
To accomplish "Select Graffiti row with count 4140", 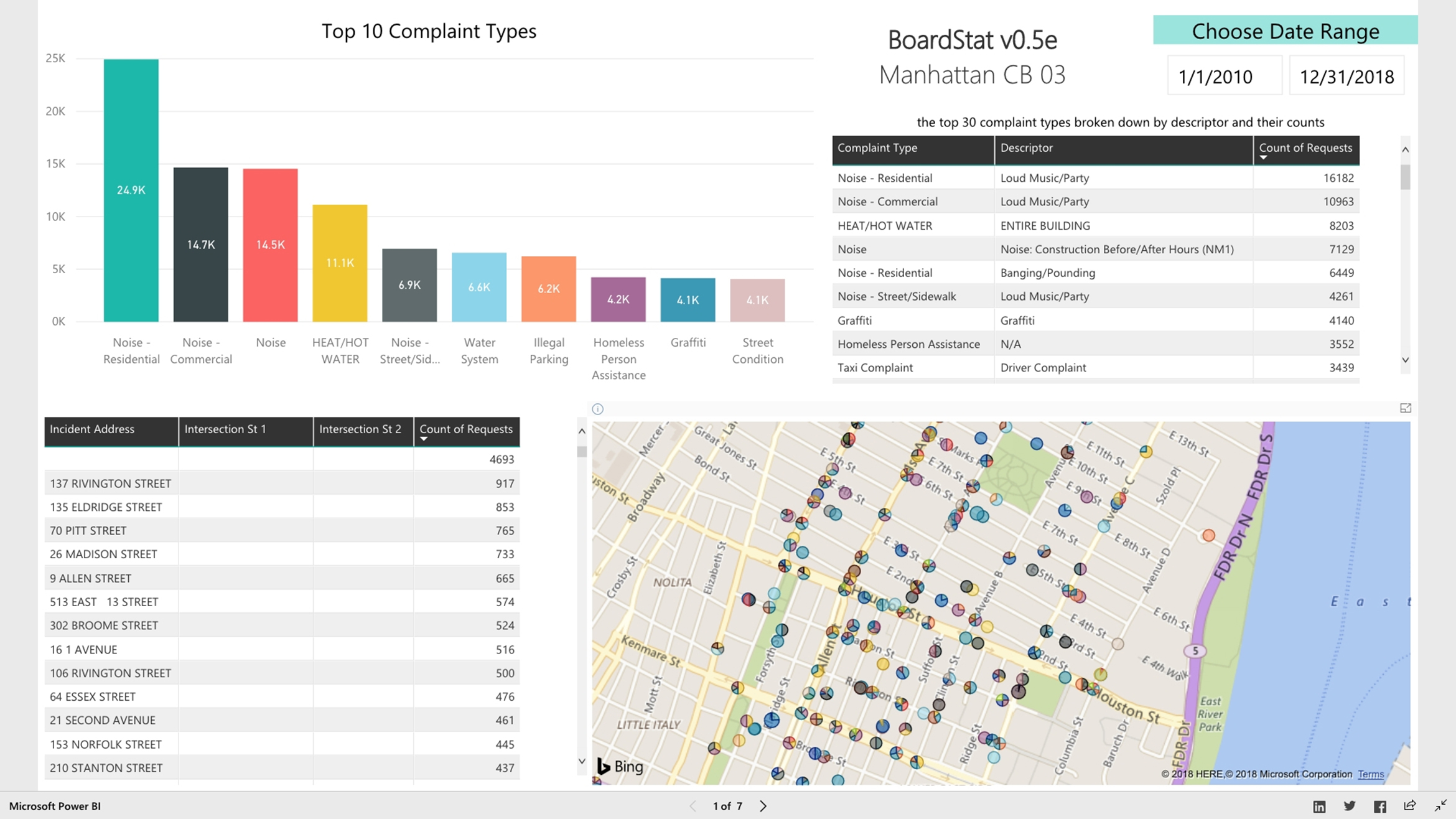I will pos(1096,321).
